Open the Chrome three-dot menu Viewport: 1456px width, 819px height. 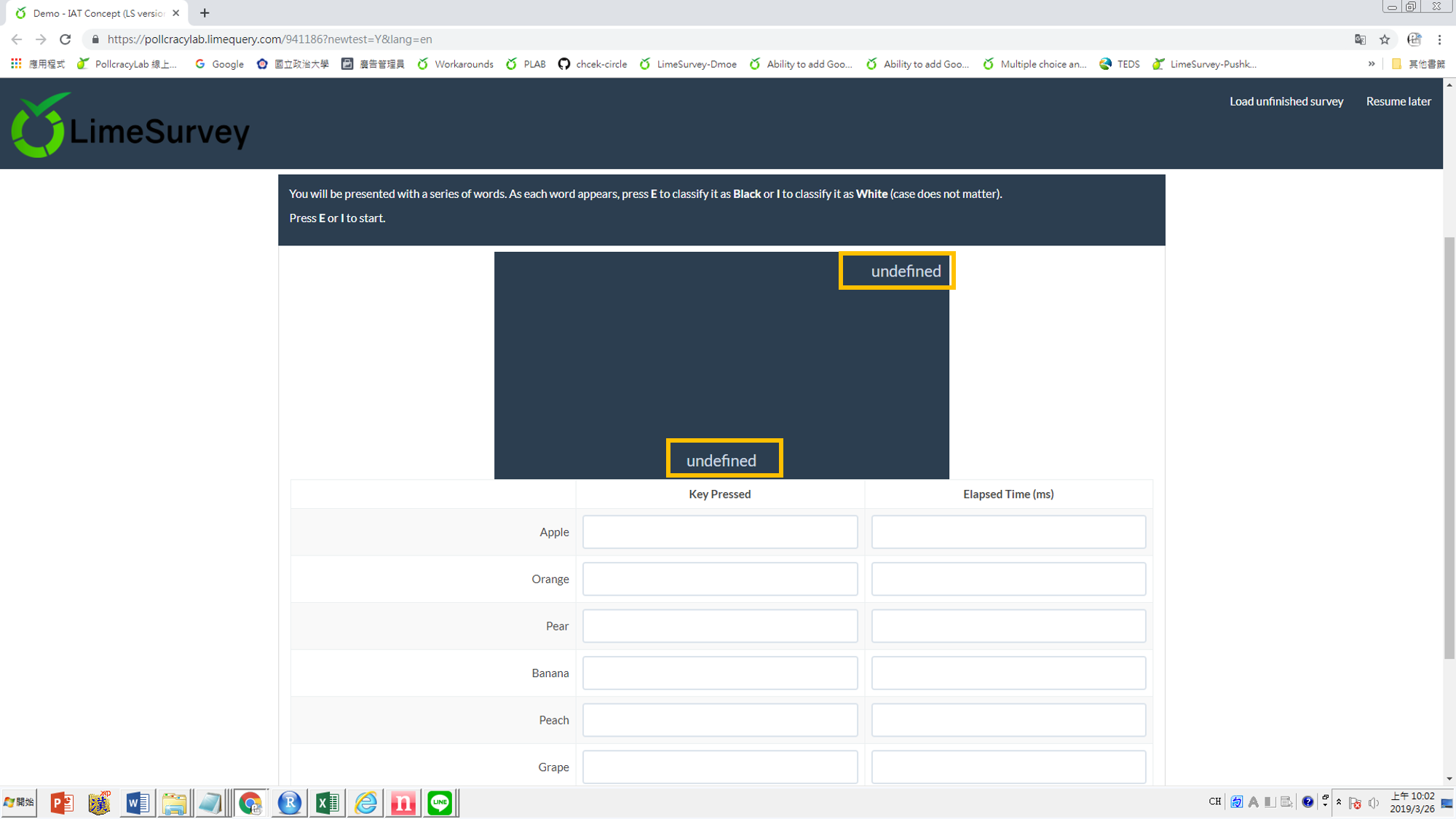[1439, 39]
